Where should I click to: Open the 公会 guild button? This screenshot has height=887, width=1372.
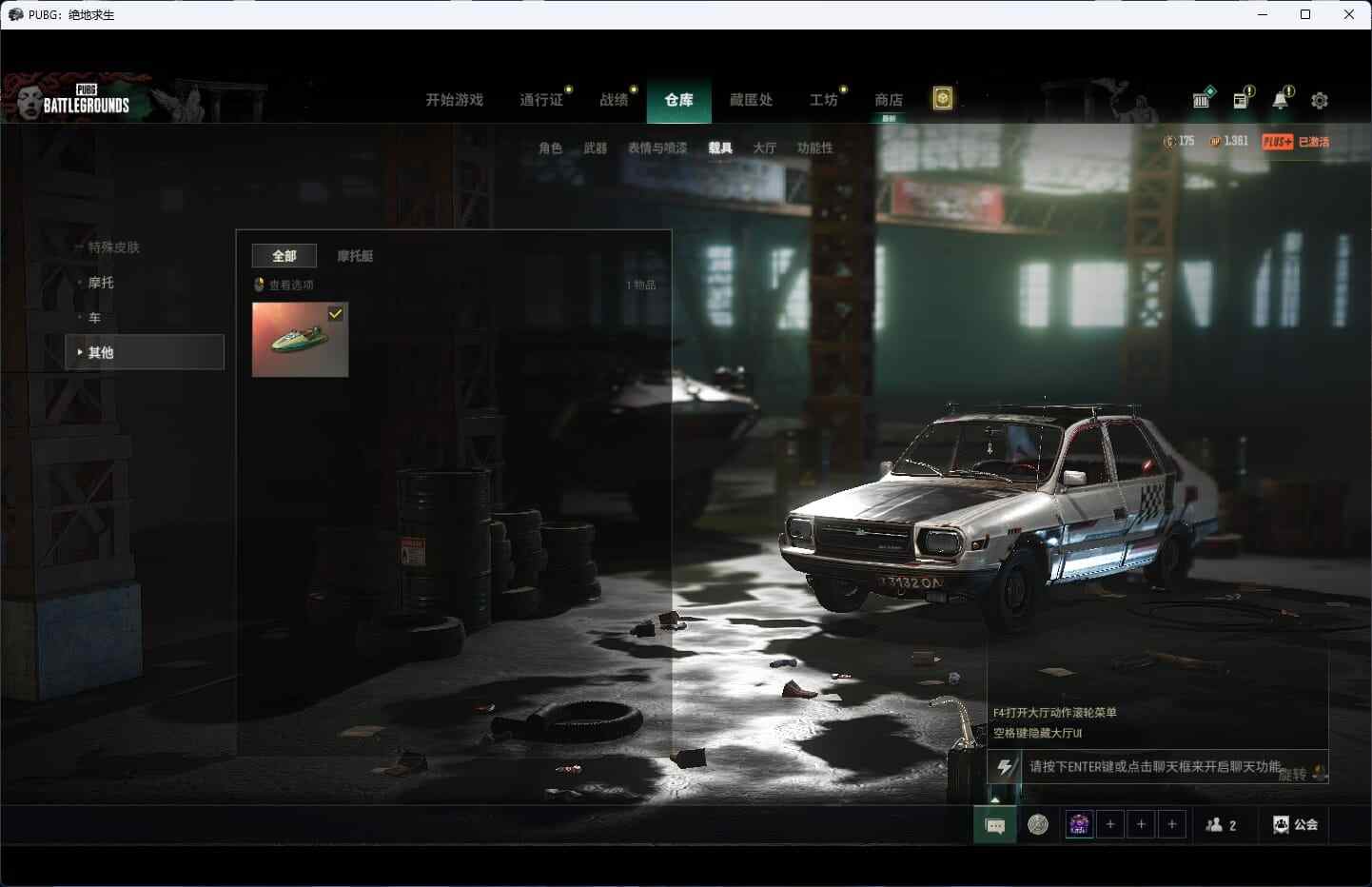1296,825
